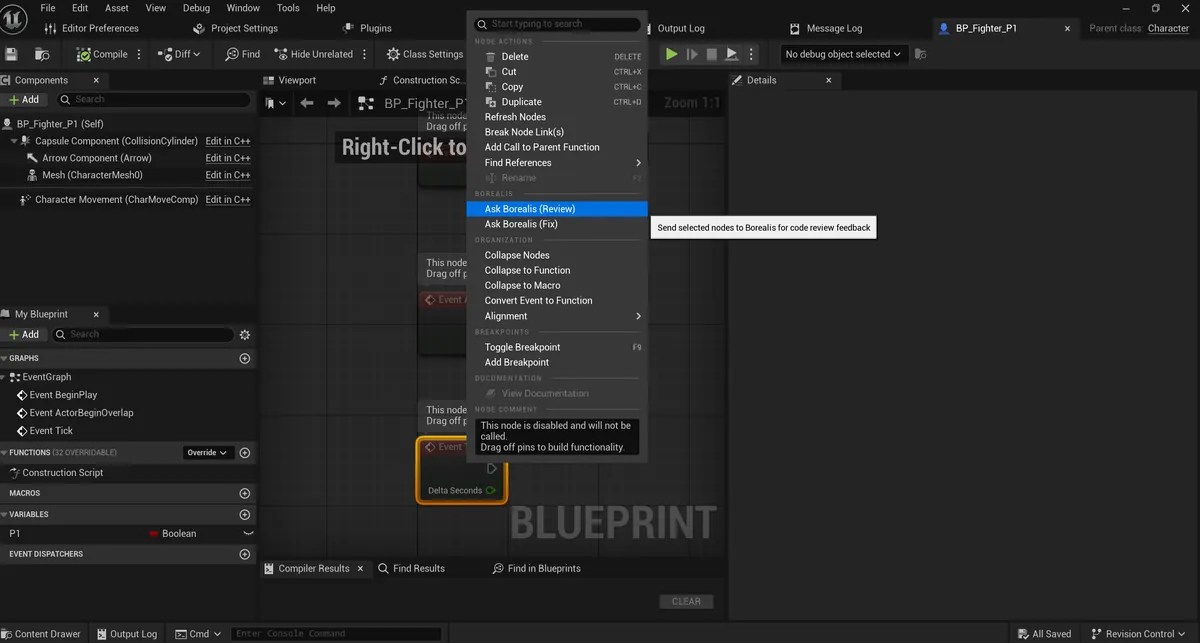This screenshot has height=643, width=1200.
Task: Open Hide Unrelated options three-dot menu
Action: [364, 54]
